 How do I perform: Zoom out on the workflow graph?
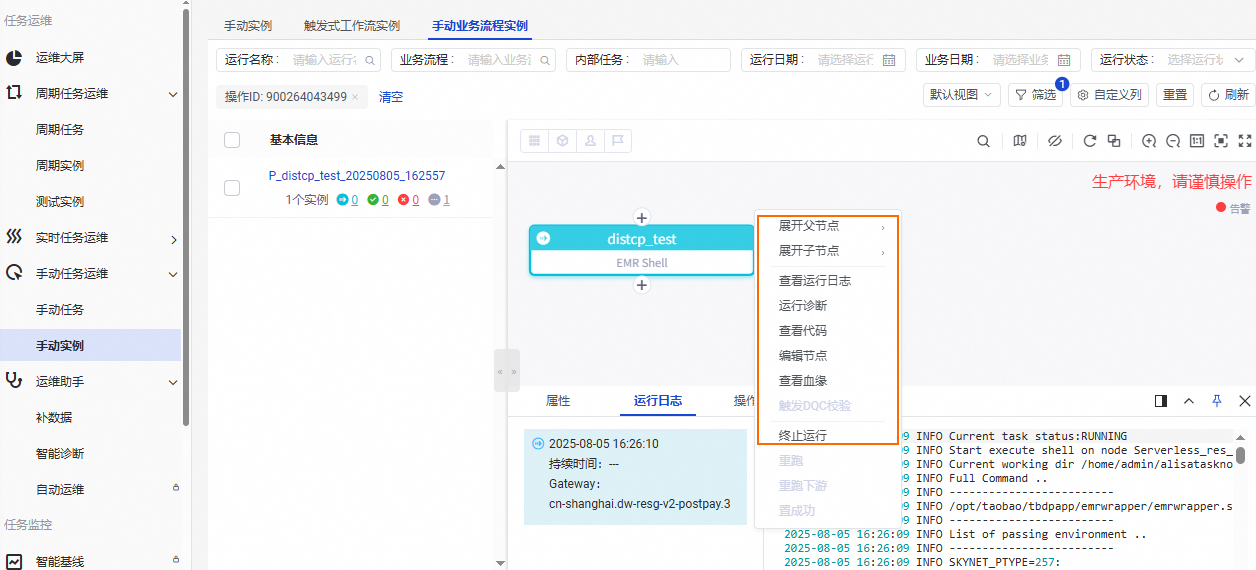point(1173,141)
